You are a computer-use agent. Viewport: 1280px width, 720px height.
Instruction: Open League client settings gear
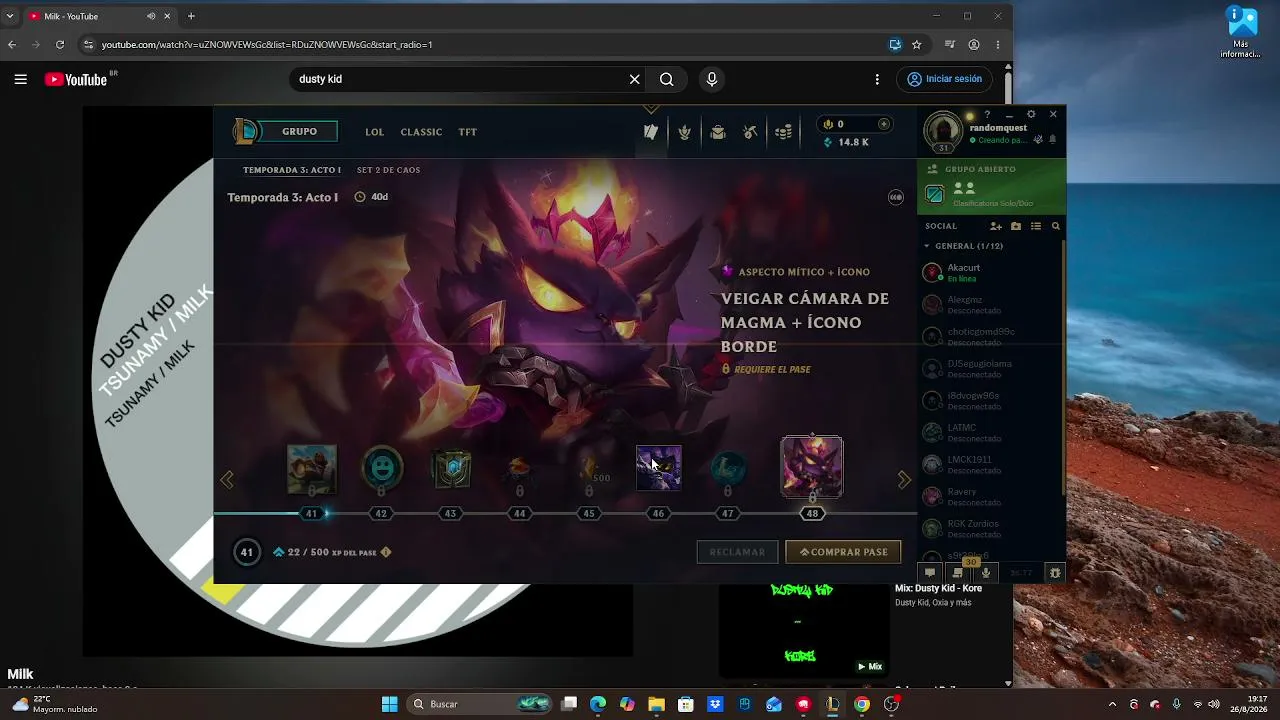[x=1031, y=114]
